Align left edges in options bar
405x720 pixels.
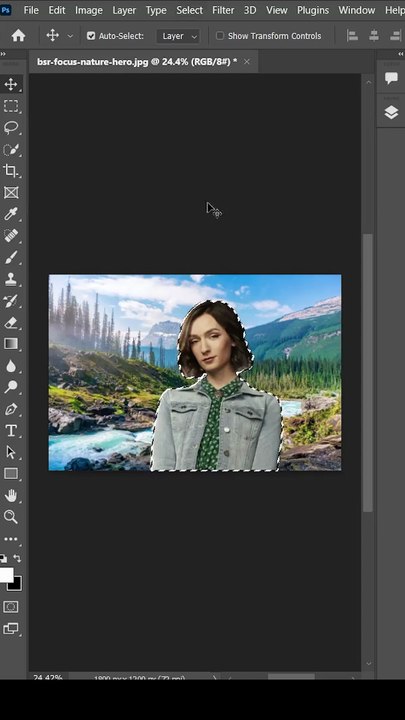pyautogui.click(x=353, y=36)
